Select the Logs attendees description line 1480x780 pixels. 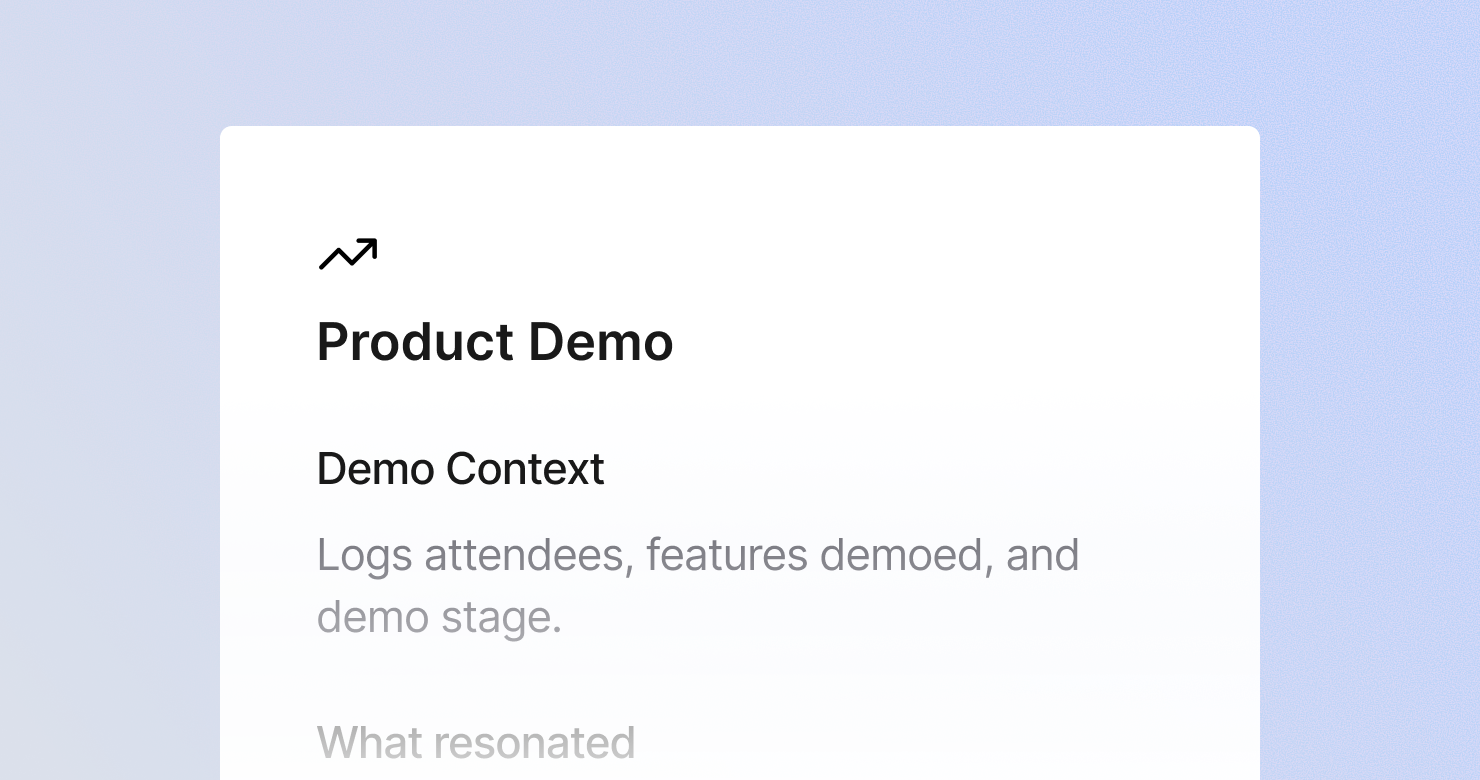pyautogui.click(x=698, y=555)
